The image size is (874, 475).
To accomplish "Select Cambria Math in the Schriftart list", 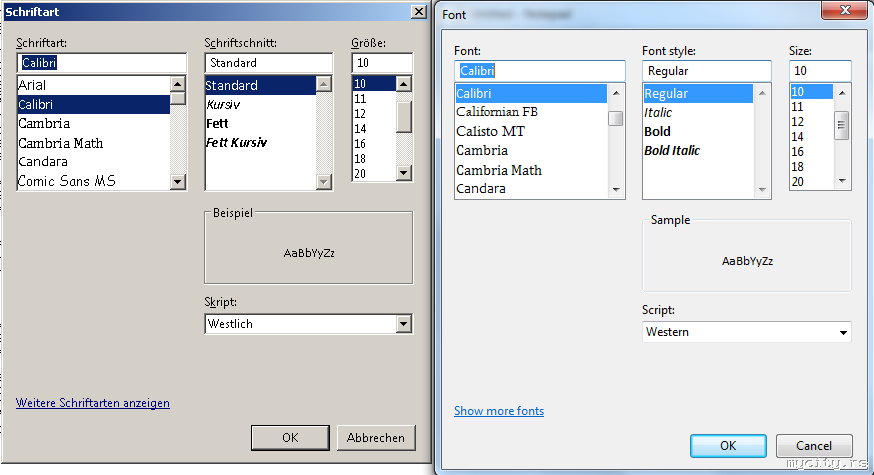I will pyautogui.click(x=60, y=143).
